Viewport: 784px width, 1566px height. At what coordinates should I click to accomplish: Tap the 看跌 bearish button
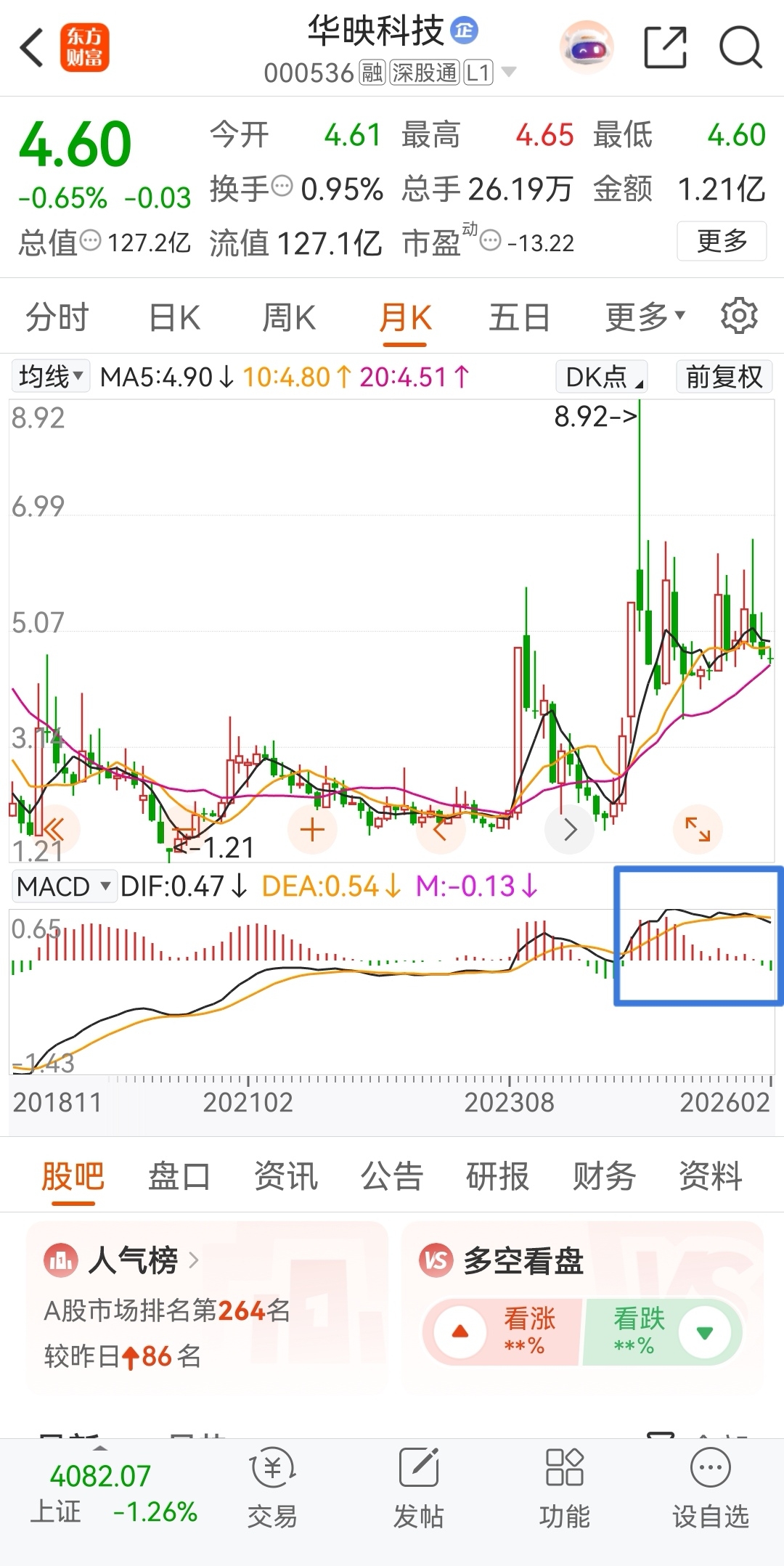tap(663, 1331)
